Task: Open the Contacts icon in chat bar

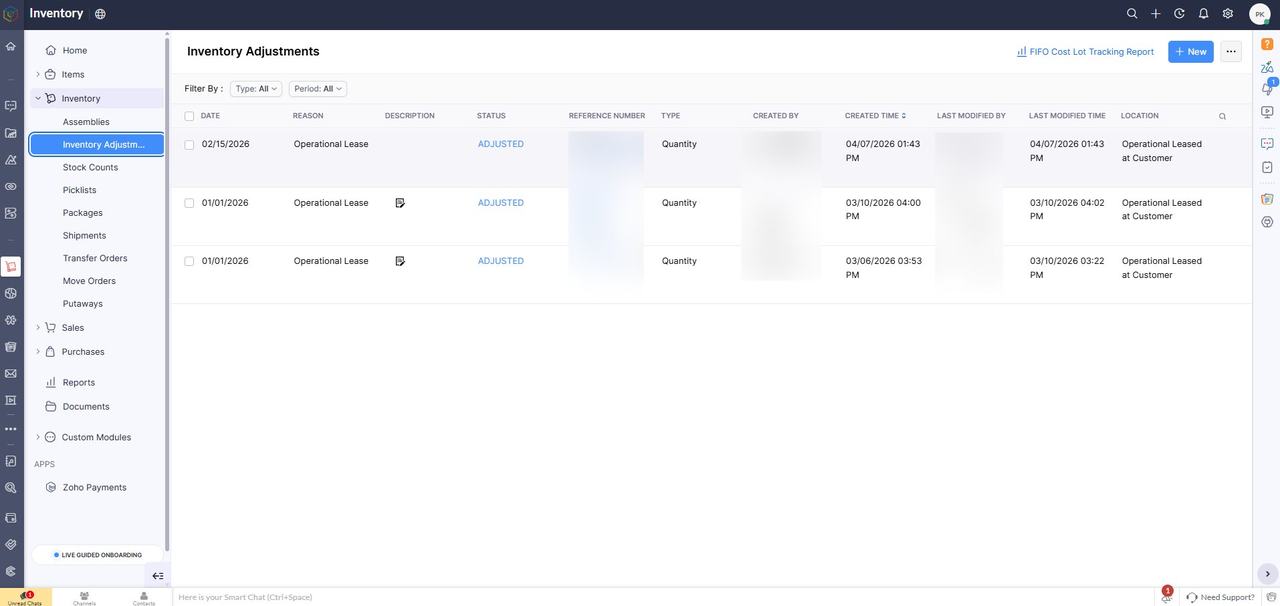Action: 144,598
